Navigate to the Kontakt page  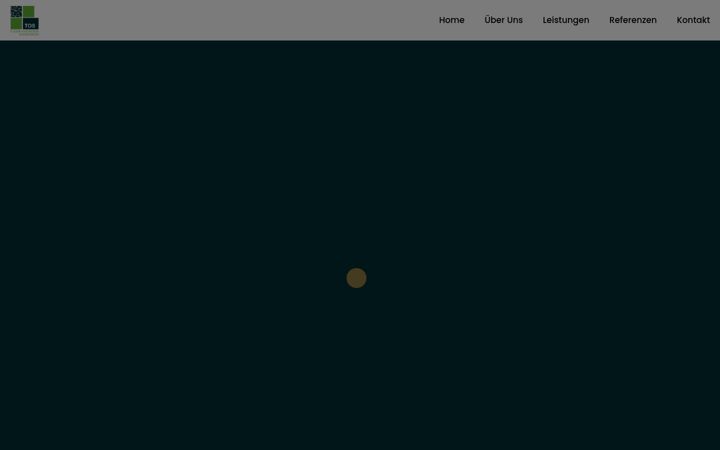tap(693, 20)
